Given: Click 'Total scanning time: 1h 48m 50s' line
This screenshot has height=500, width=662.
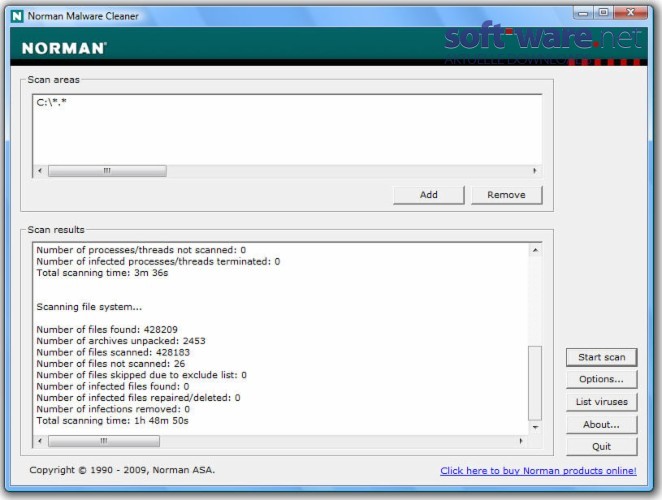Looking at the screenshot, I should click(112, 421).
